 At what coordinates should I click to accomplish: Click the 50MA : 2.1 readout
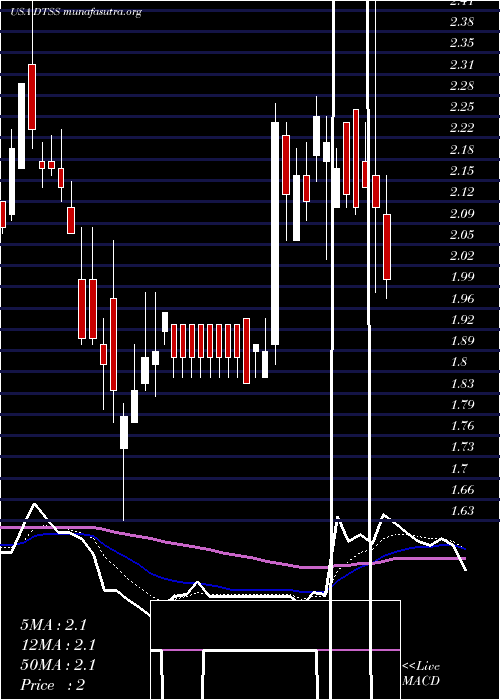click(x=58, y=665)
